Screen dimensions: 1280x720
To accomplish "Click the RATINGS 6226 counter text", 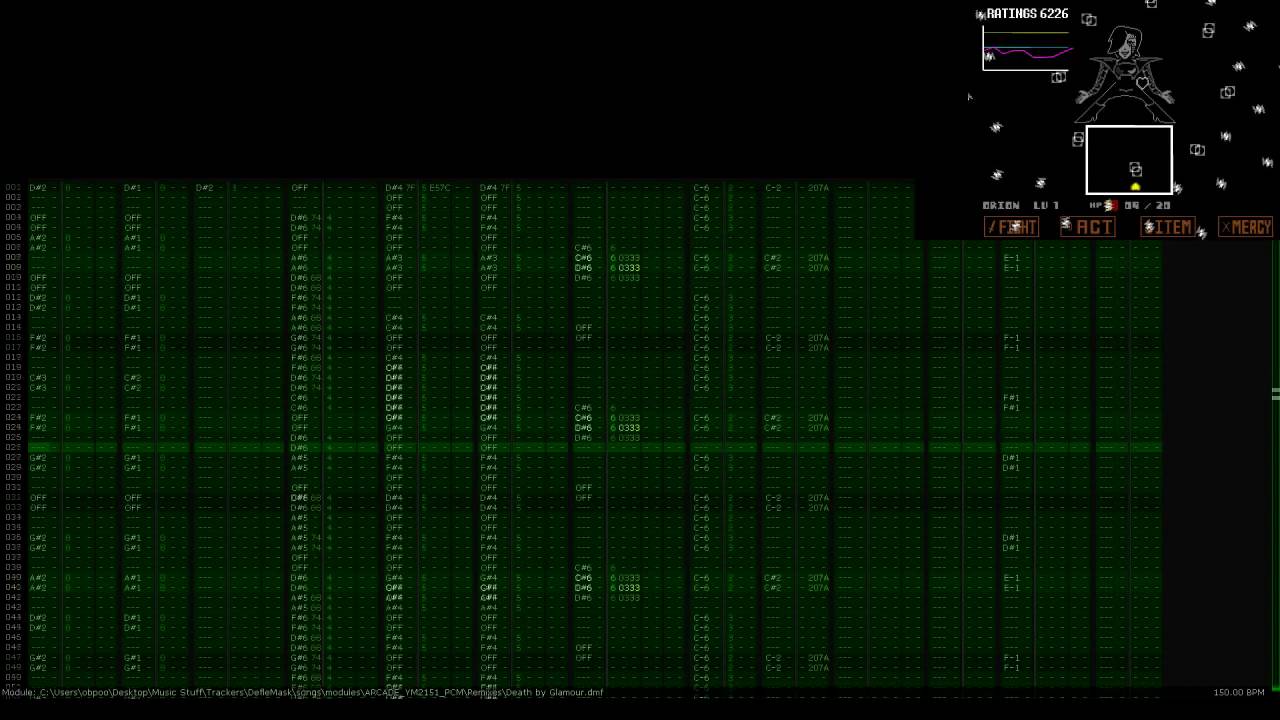I will [x=1027, y=14].
